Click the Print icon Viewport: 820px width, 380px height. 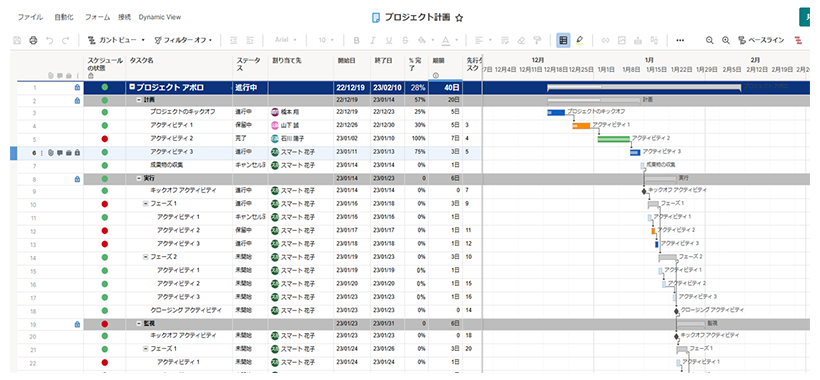tap(33, 40)
